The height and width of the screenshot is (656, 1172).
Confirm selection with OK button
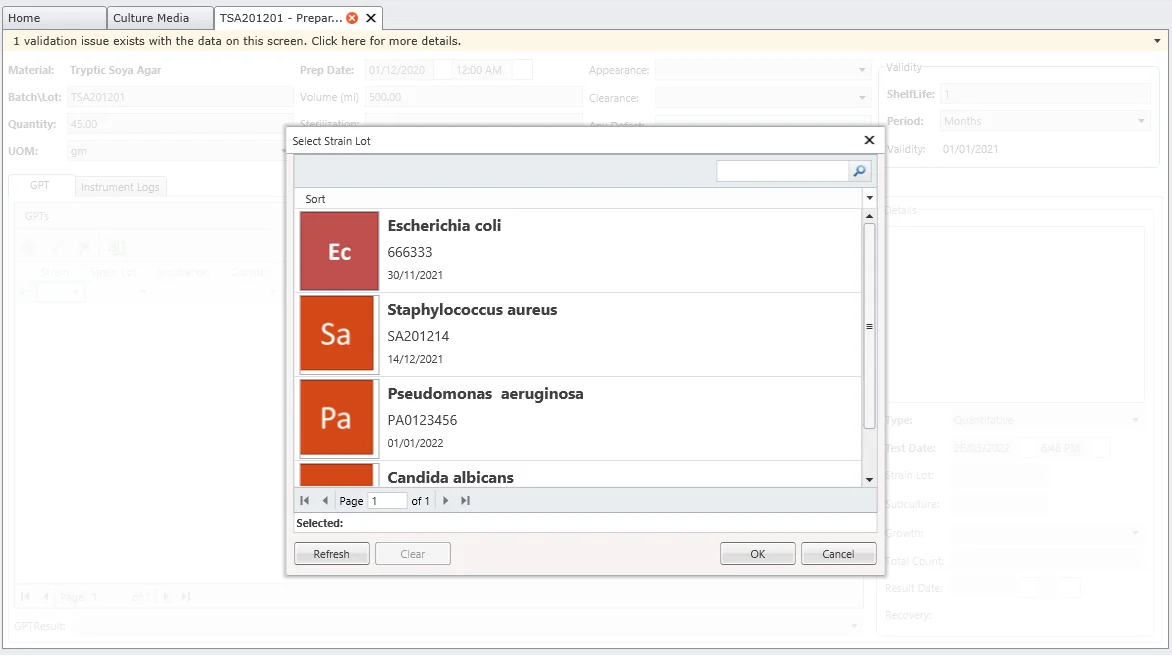tap(757, 554)
